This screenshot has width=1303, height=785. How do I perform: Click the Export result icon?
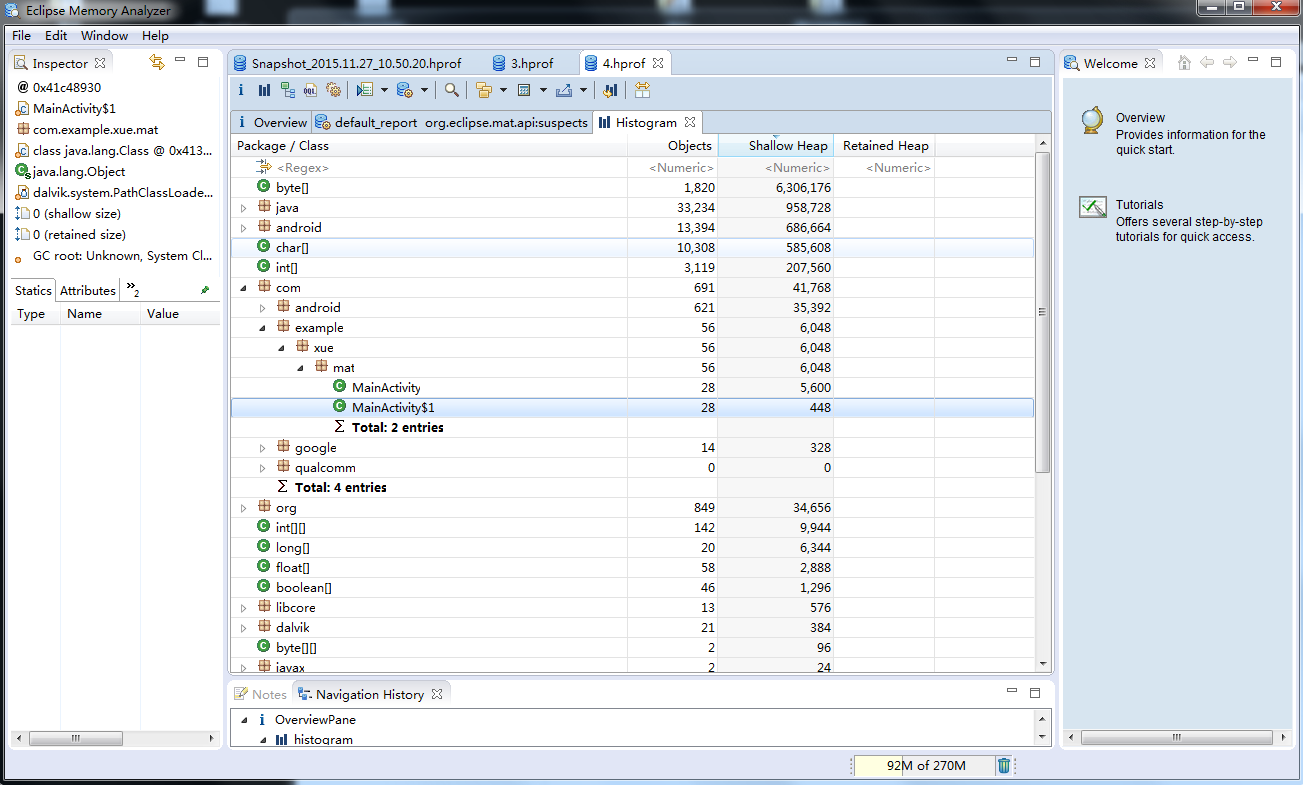coord(564,90)
